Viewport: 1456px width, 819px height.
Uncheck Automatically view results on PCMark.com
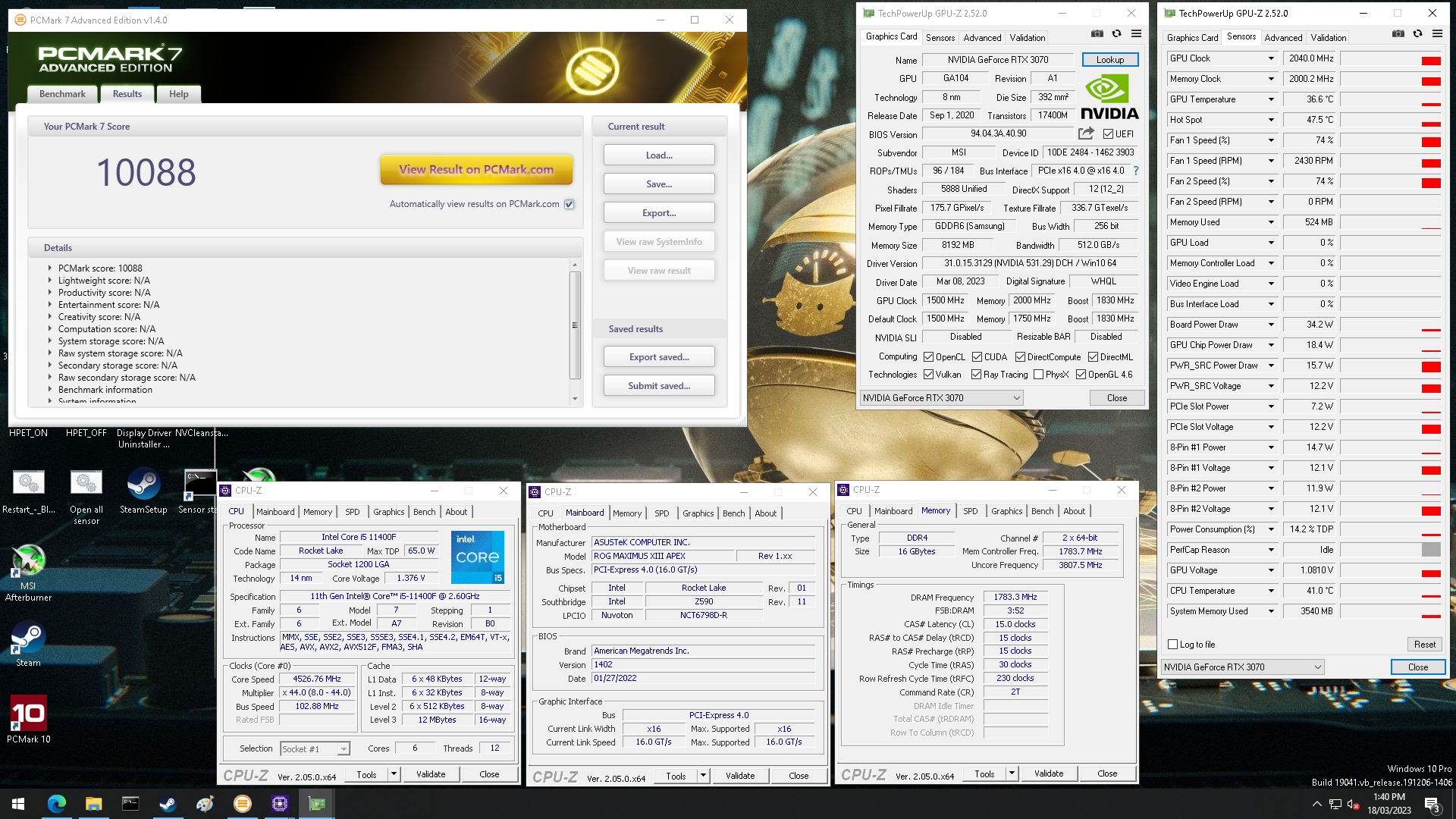[x=570, y=204]
